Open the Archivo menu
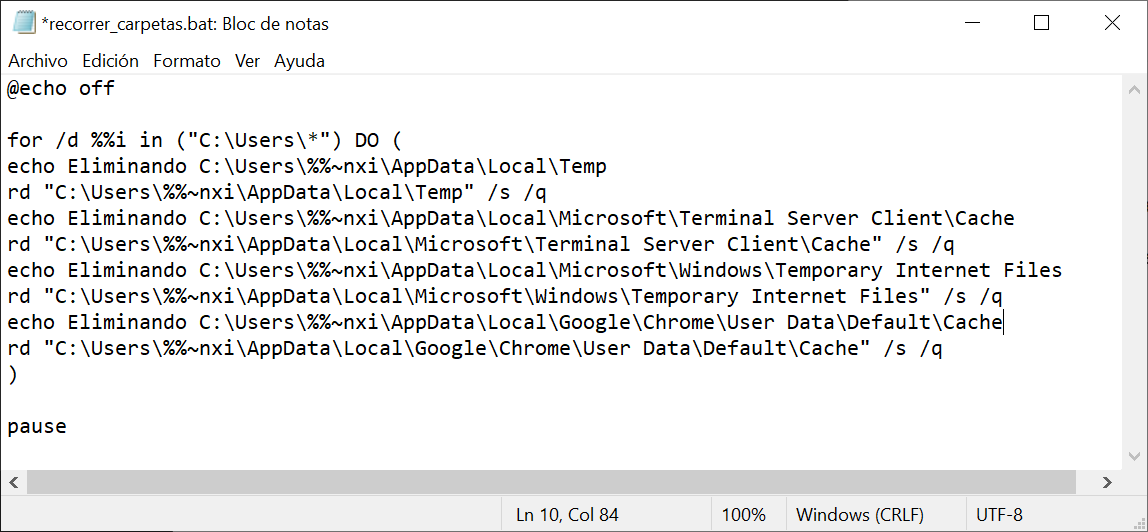This screenshot has height=532, width=1148. pos(37,61)
